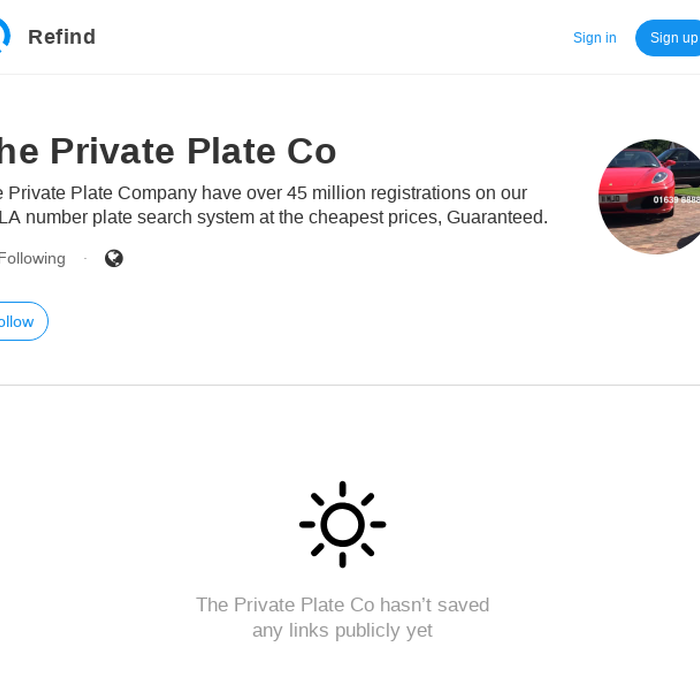Click the blue Refind logo icon
Image resolution: width=700 pixels, height=700 pixels.
(4, 36)
